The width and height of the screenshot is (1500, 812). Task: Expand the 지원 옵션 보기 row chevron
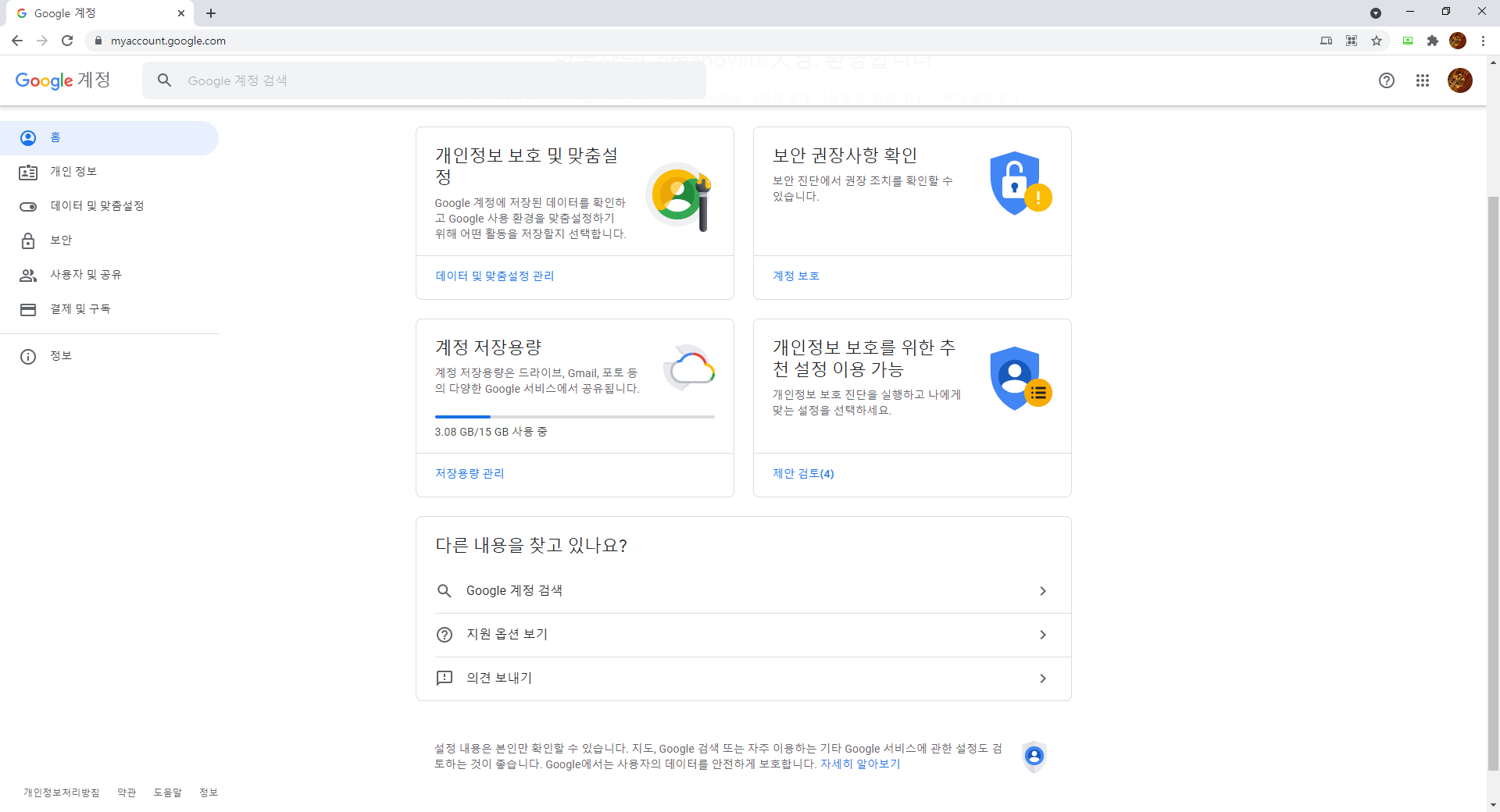pos(1043,635)
